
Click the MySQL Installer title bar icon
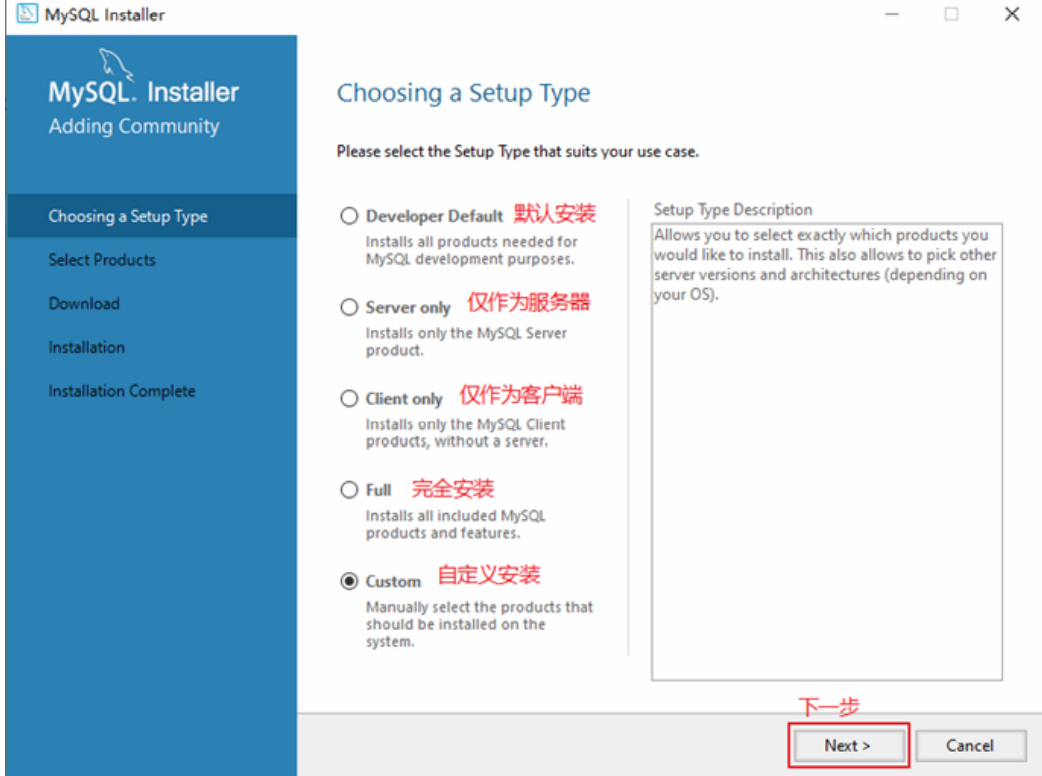pos(27,13)
